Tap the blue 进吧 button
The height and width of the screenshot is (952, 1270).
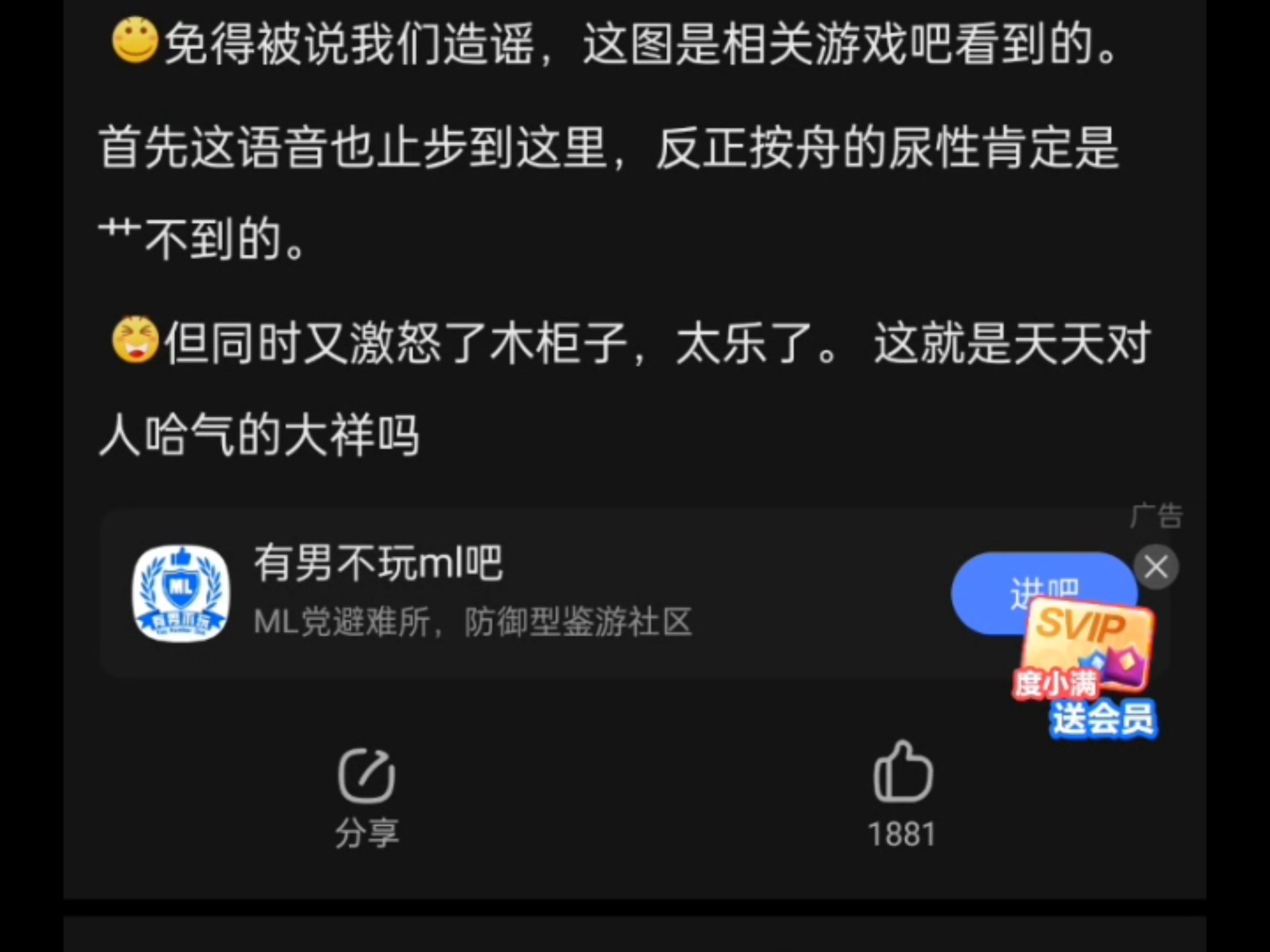tap(1043, 593)
